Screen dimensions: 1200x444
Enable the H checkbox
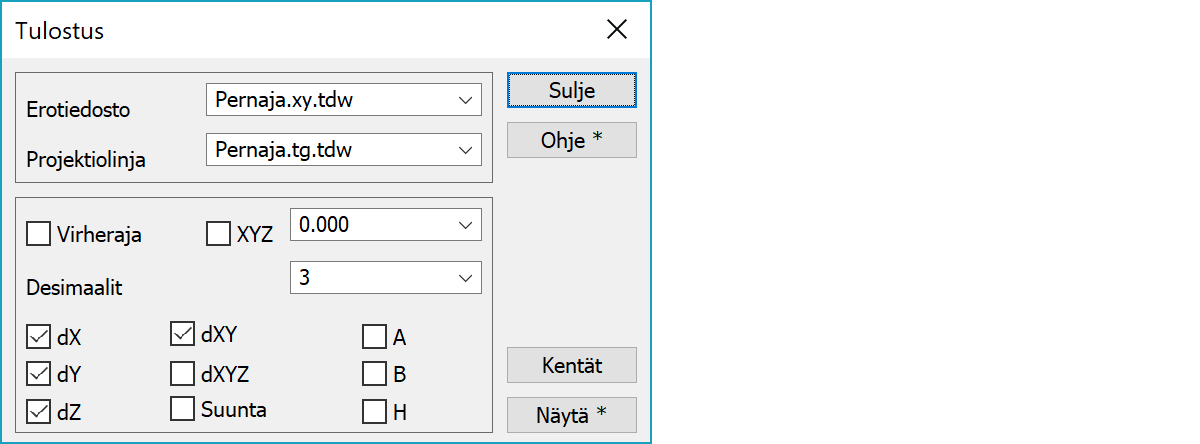point(374,411)
